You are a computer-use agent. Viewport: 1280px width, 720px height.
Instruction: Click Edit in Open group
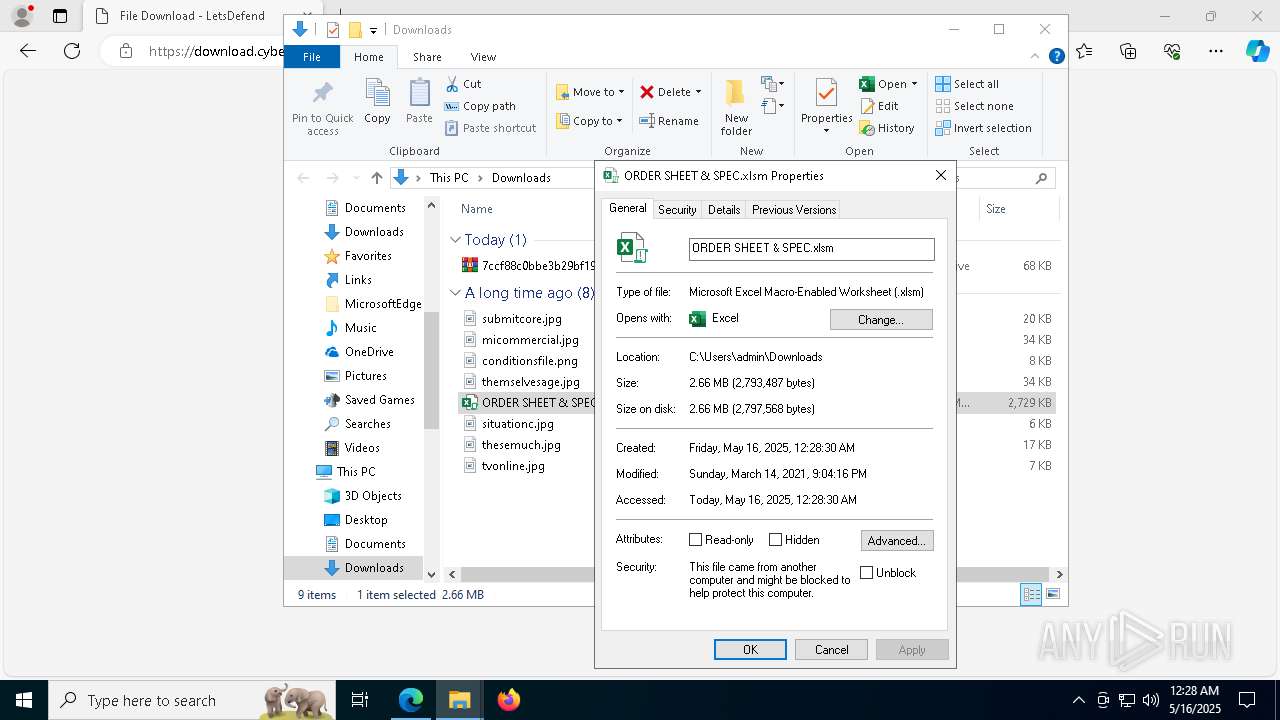tap(879, 106)
